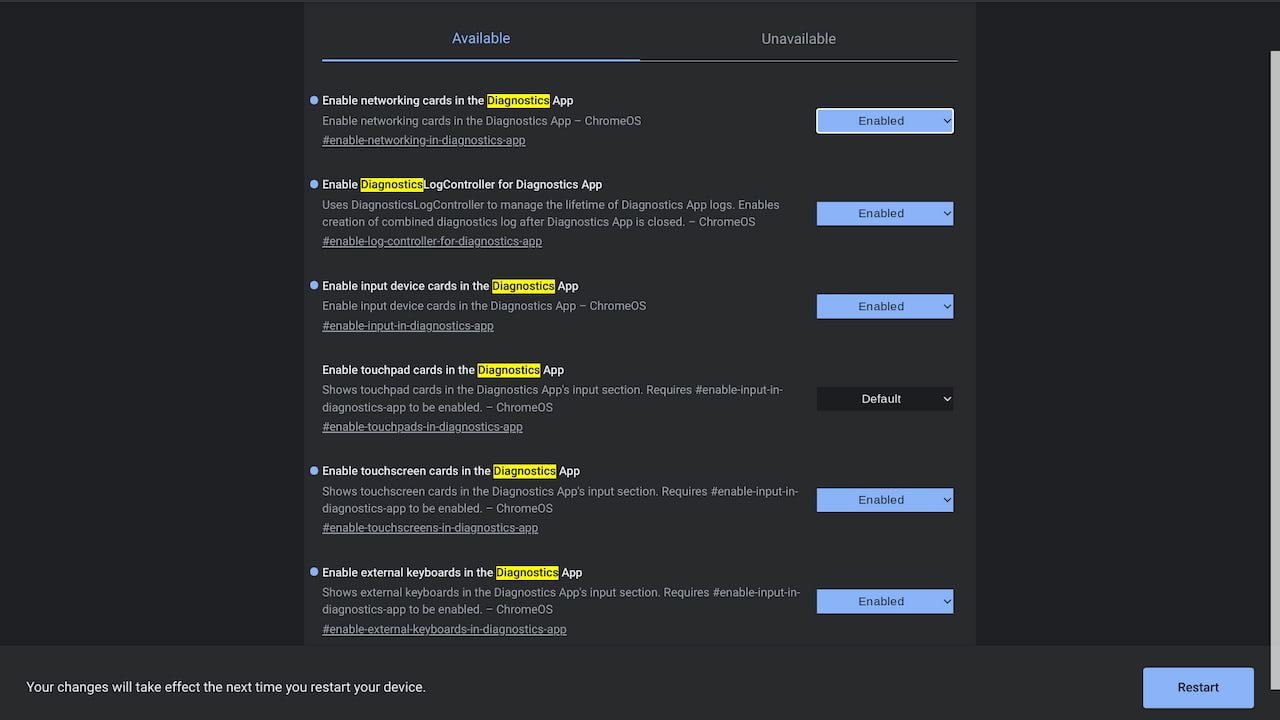Open the external keyboards Enabled dropdown
Image resolution: width=1280 pixels, height=720 pixels.
pos(885,601)
